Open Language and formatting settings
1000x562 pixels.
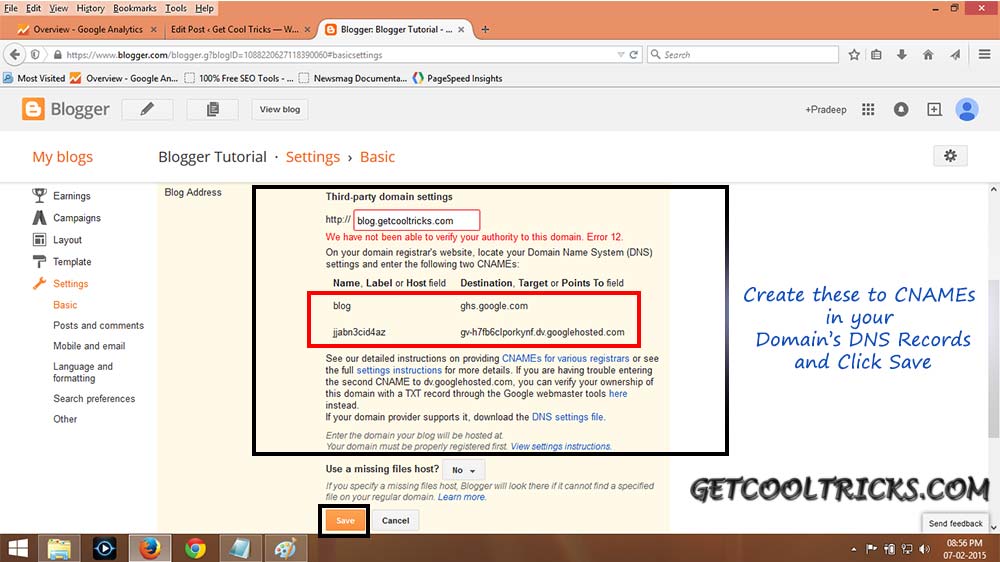pos(83,372)
